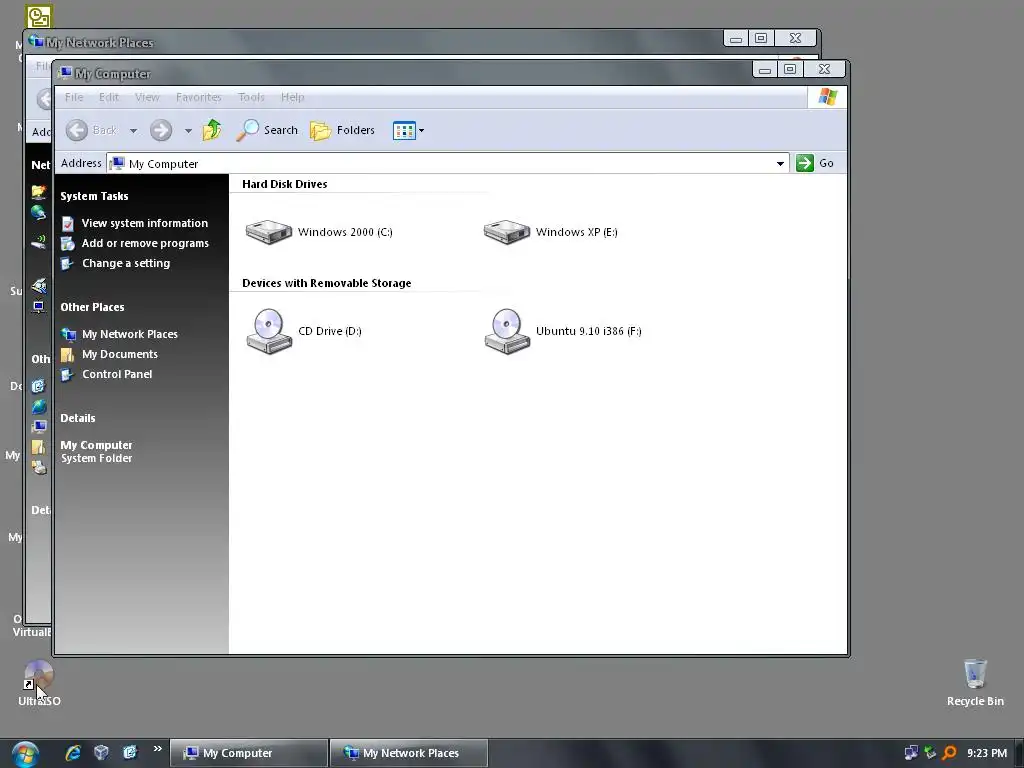Click the green arrows tray icon

[x=930, y=753]
